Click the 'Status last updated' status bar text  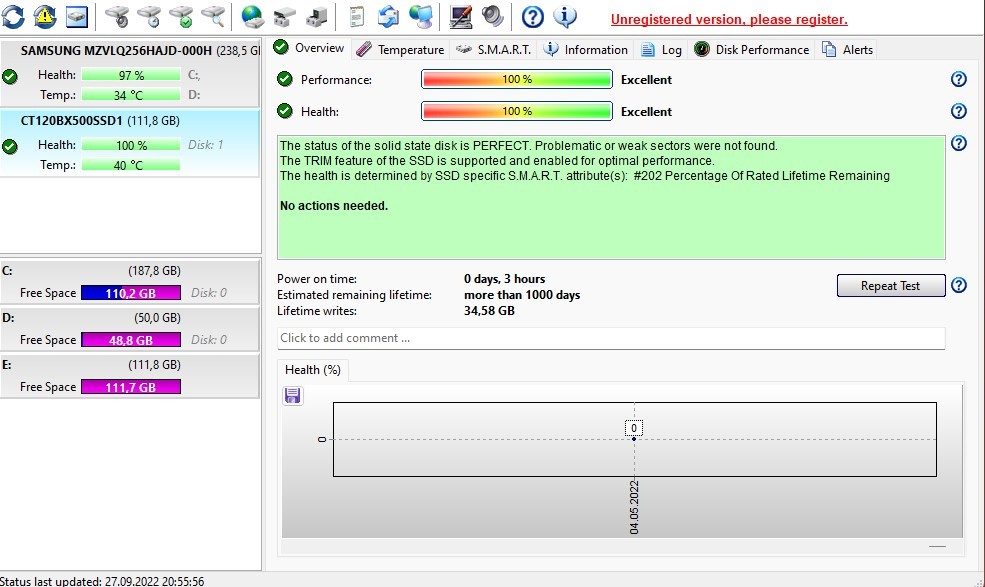(x=102, y=581)
